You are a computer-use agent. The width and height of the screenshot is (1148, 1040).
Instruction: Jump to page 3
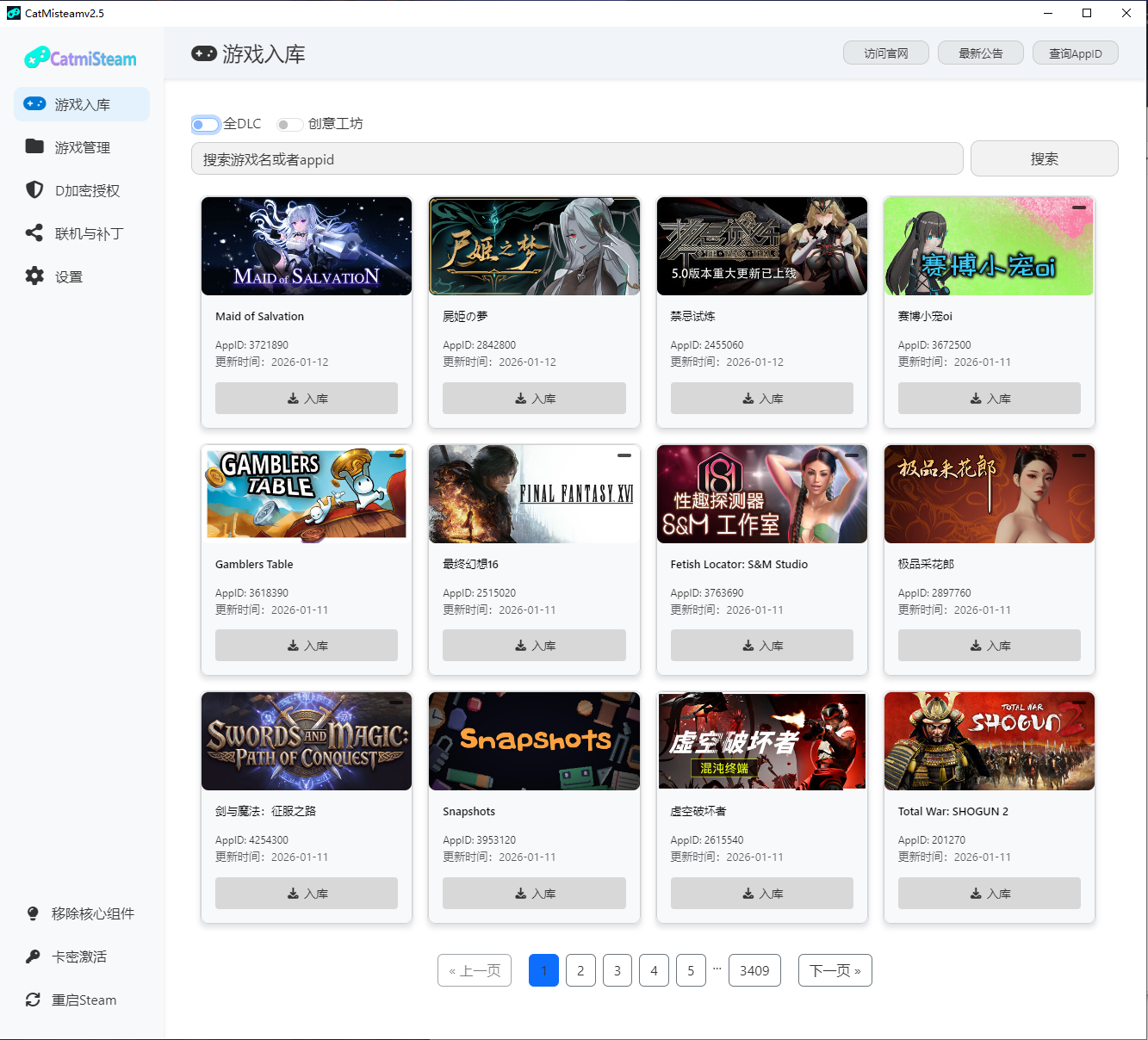pyautogui.click(x=617, y=970)
